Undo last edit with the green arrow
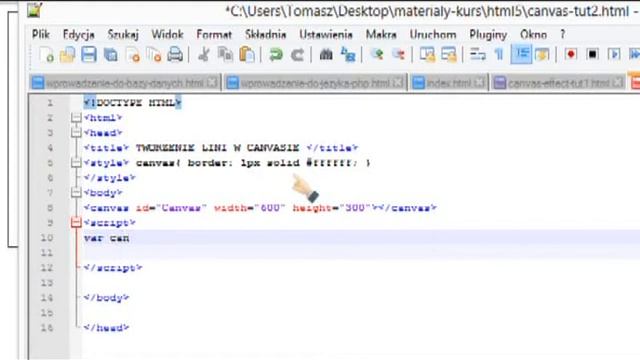This screenshot has width=640, height=360. (276, 54)
